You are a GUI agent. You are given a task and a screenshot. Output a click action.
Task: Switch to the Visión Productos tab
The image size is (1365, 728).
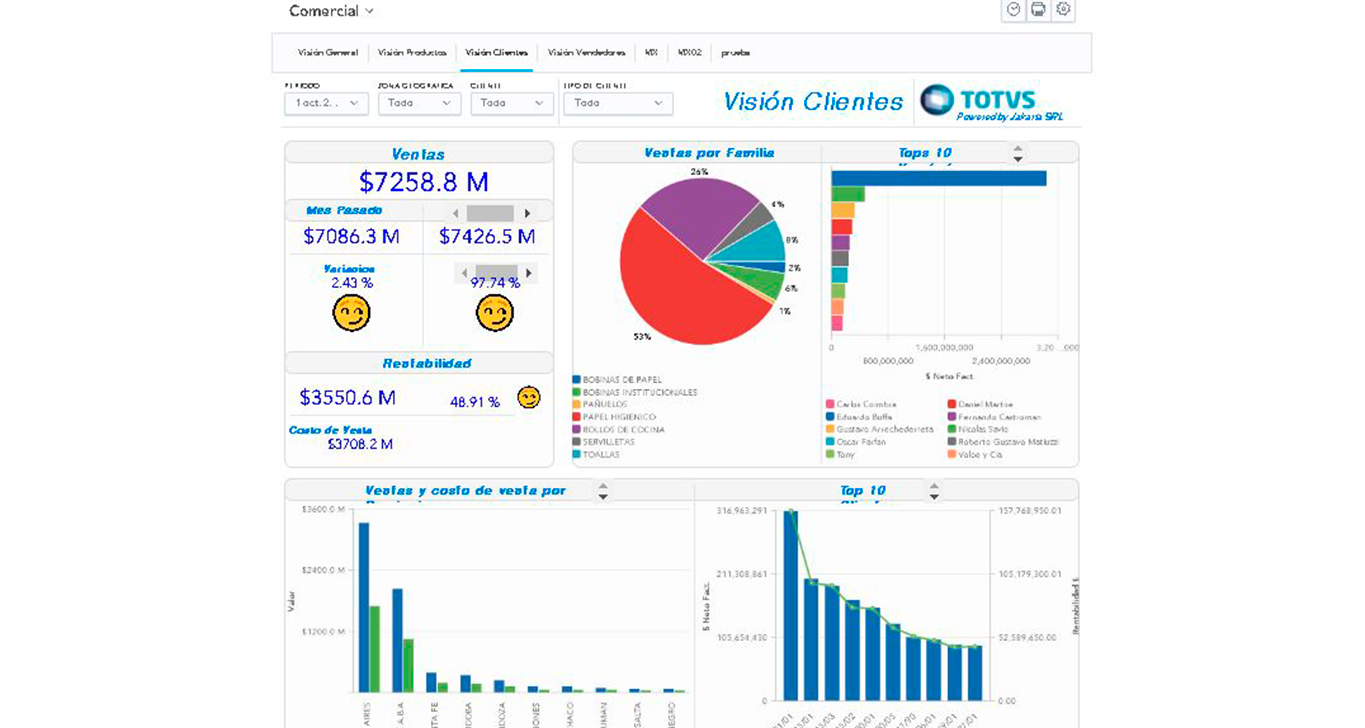point(412,52)
